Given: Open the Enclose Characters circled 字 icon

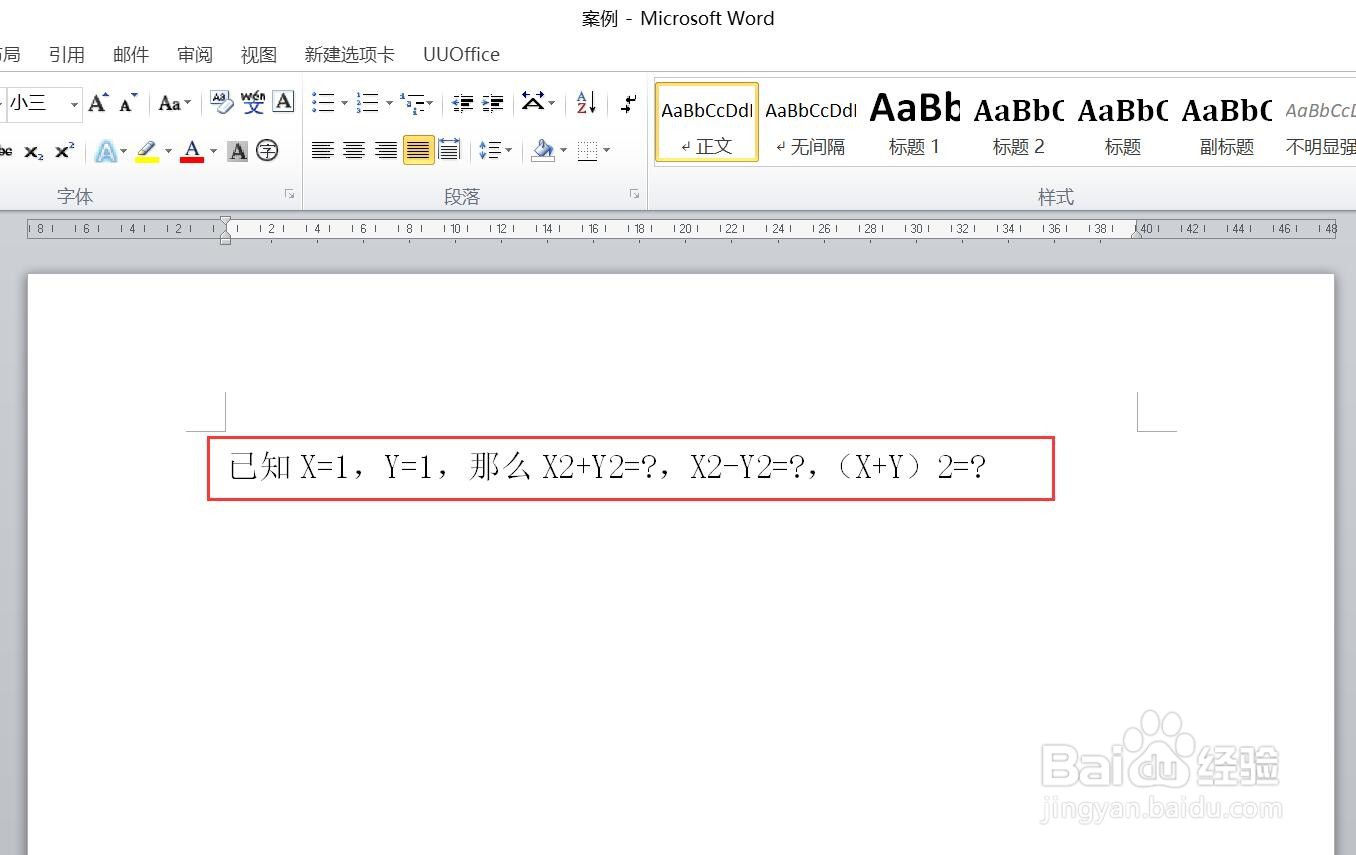Looking at the screenshot, I should pos(267,151).
